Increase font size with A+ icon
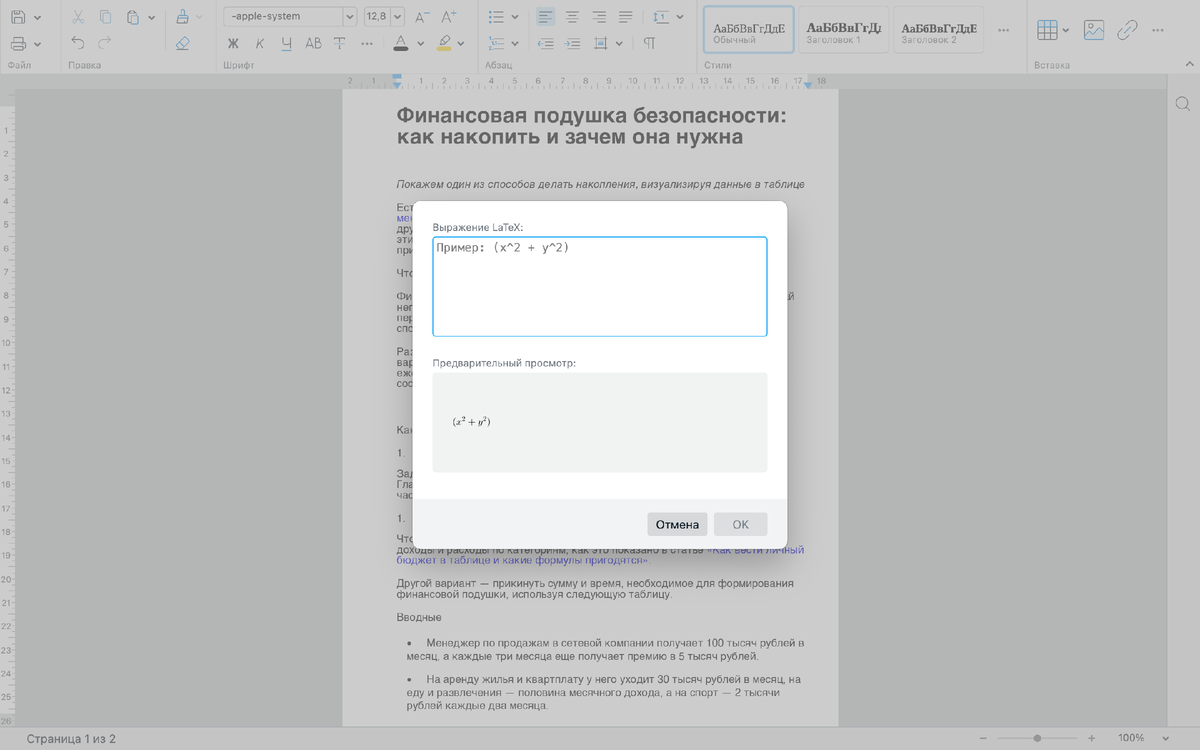 point(448,18)
